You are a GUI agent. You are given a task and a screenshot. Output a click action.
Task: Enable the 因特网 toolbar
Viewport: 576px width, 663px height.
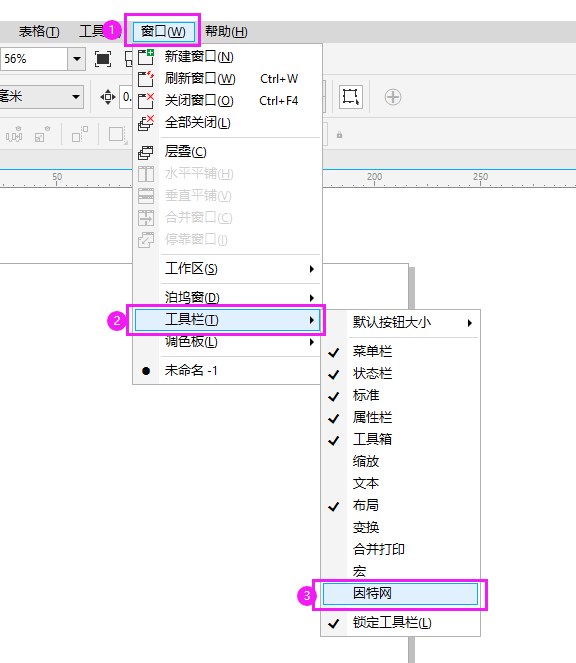(400, 594)
